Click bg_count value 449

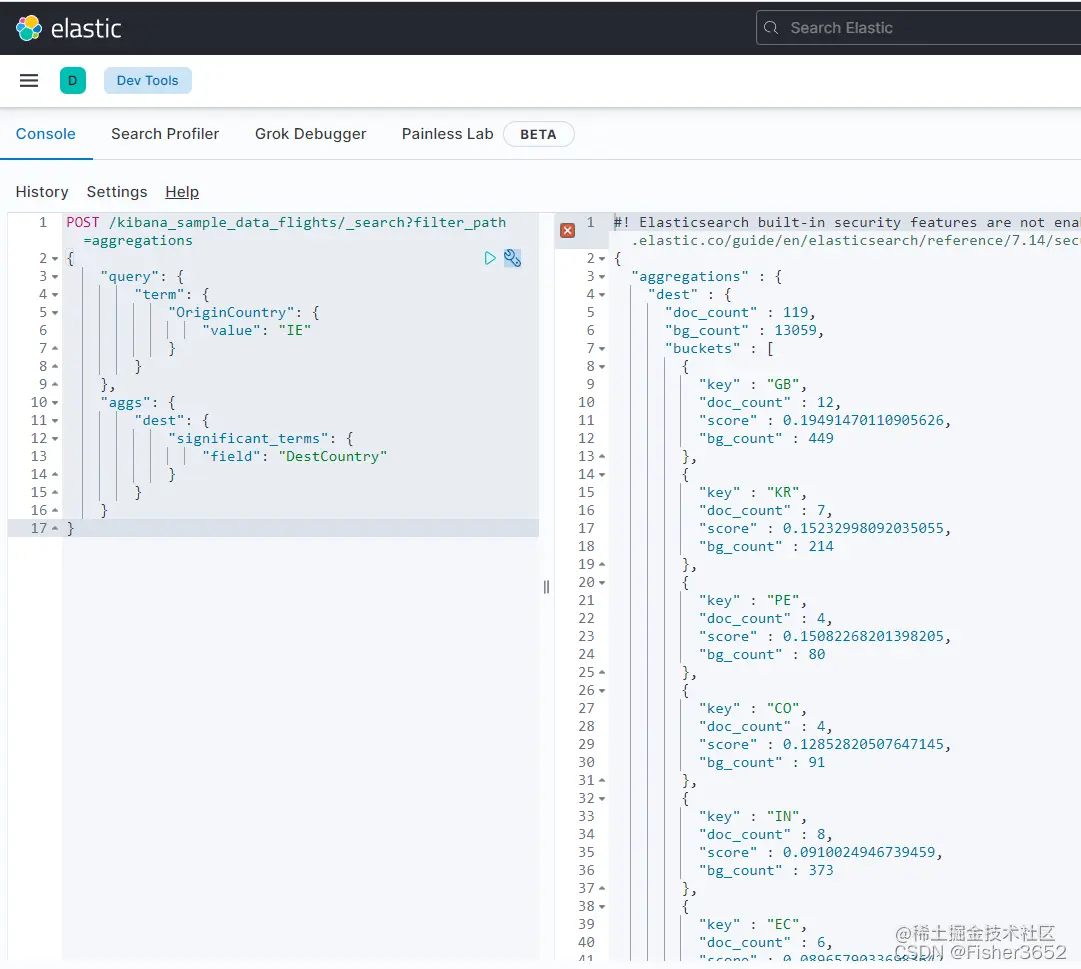(x=820, y=438)
